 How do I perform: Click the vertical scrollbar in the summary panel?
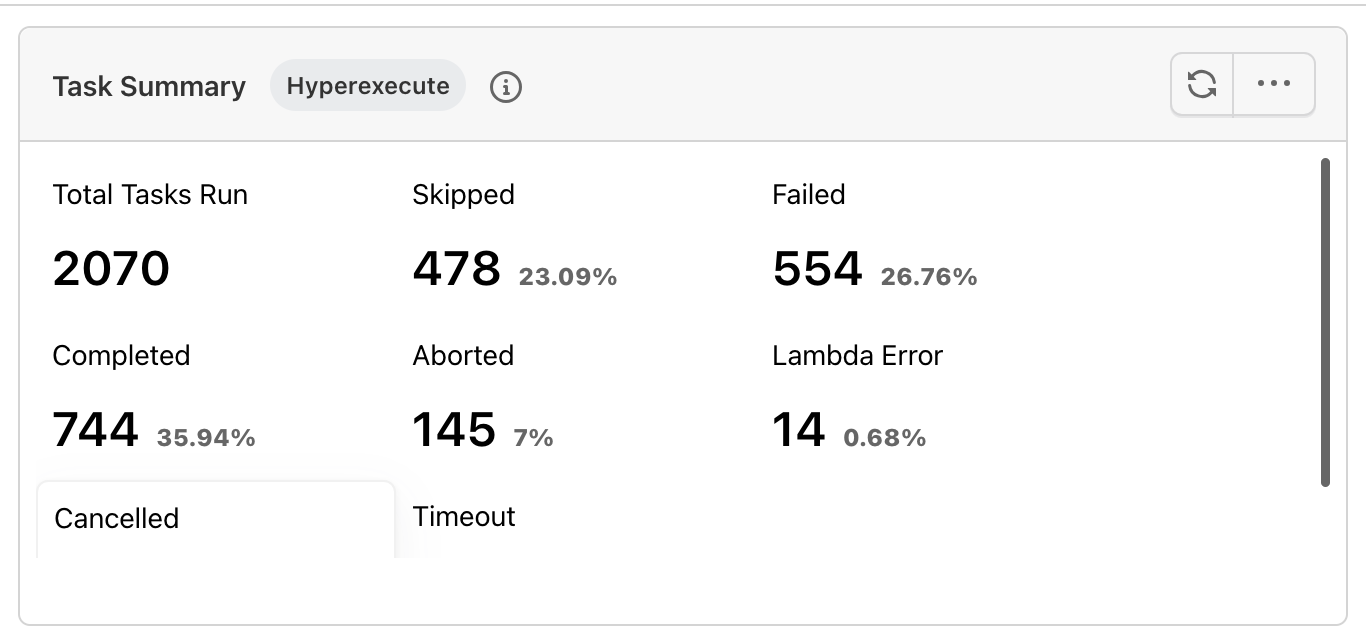click(1325, 322)
